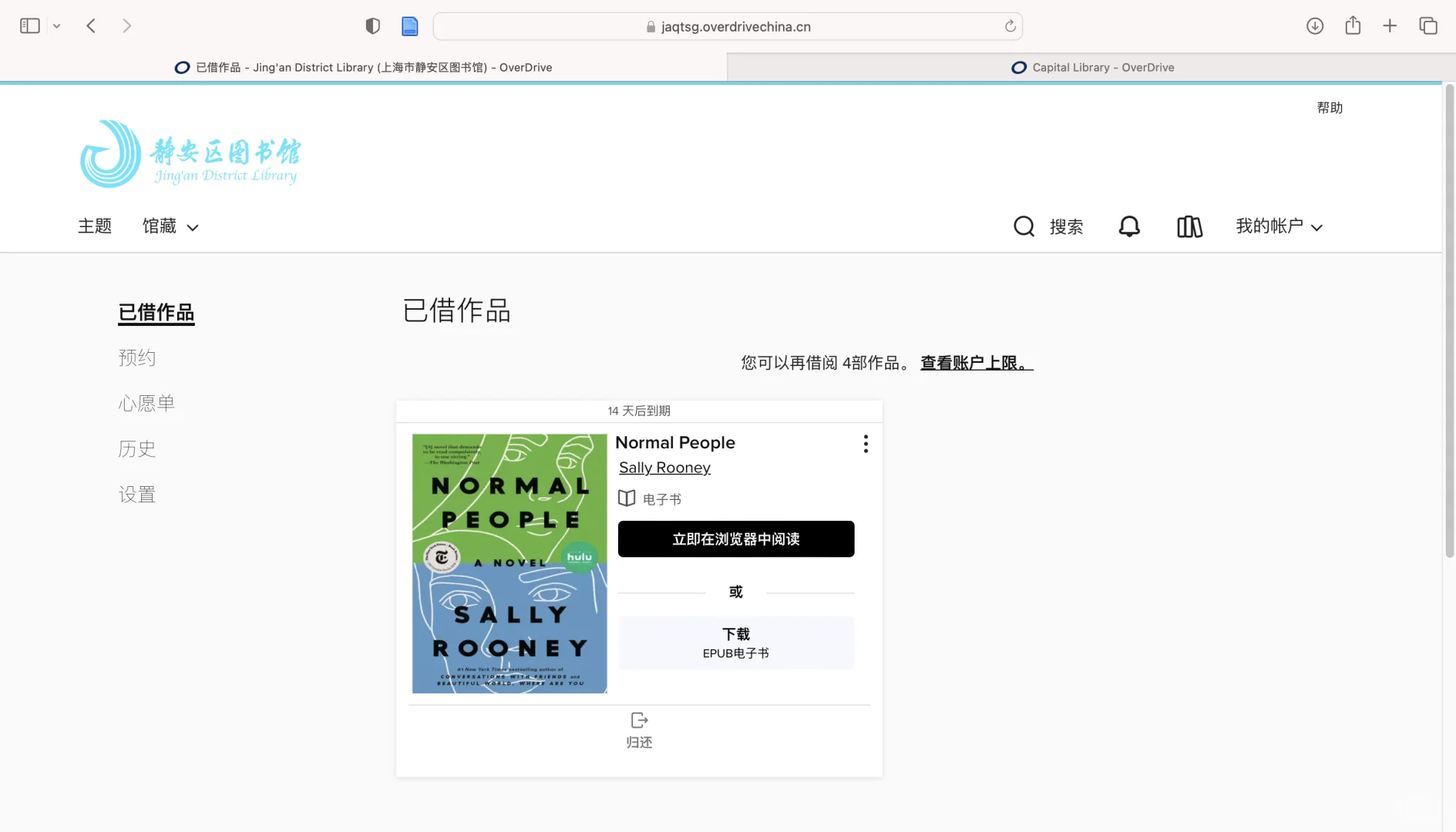Image resolution: width=1456 pixels, height=832 pixels.
Task: Select 预约 holds in the sidebar
Action: pos(137,357)
